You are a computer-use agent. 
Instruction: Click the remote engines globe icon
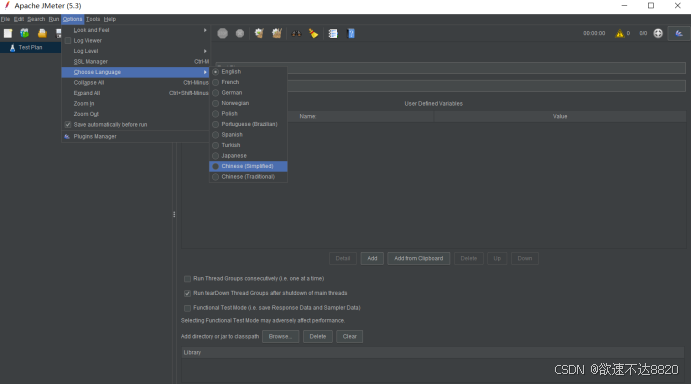click(658, 34)
